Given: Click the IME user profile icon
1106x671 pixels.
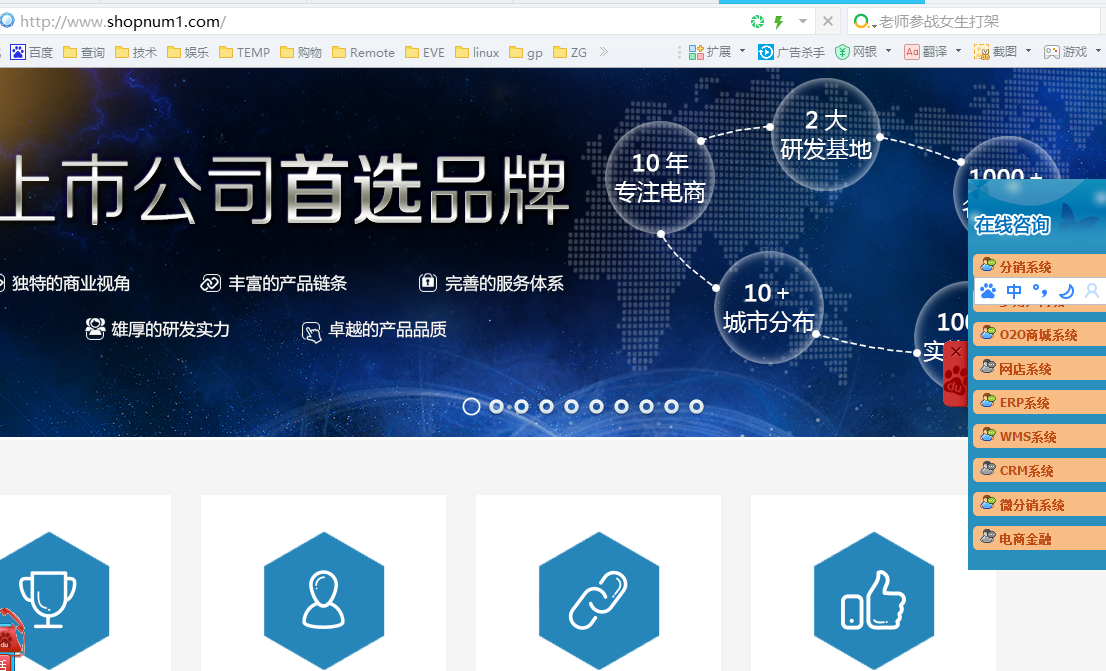Looking at the screenshot, I should click(x=1092, y=291).
